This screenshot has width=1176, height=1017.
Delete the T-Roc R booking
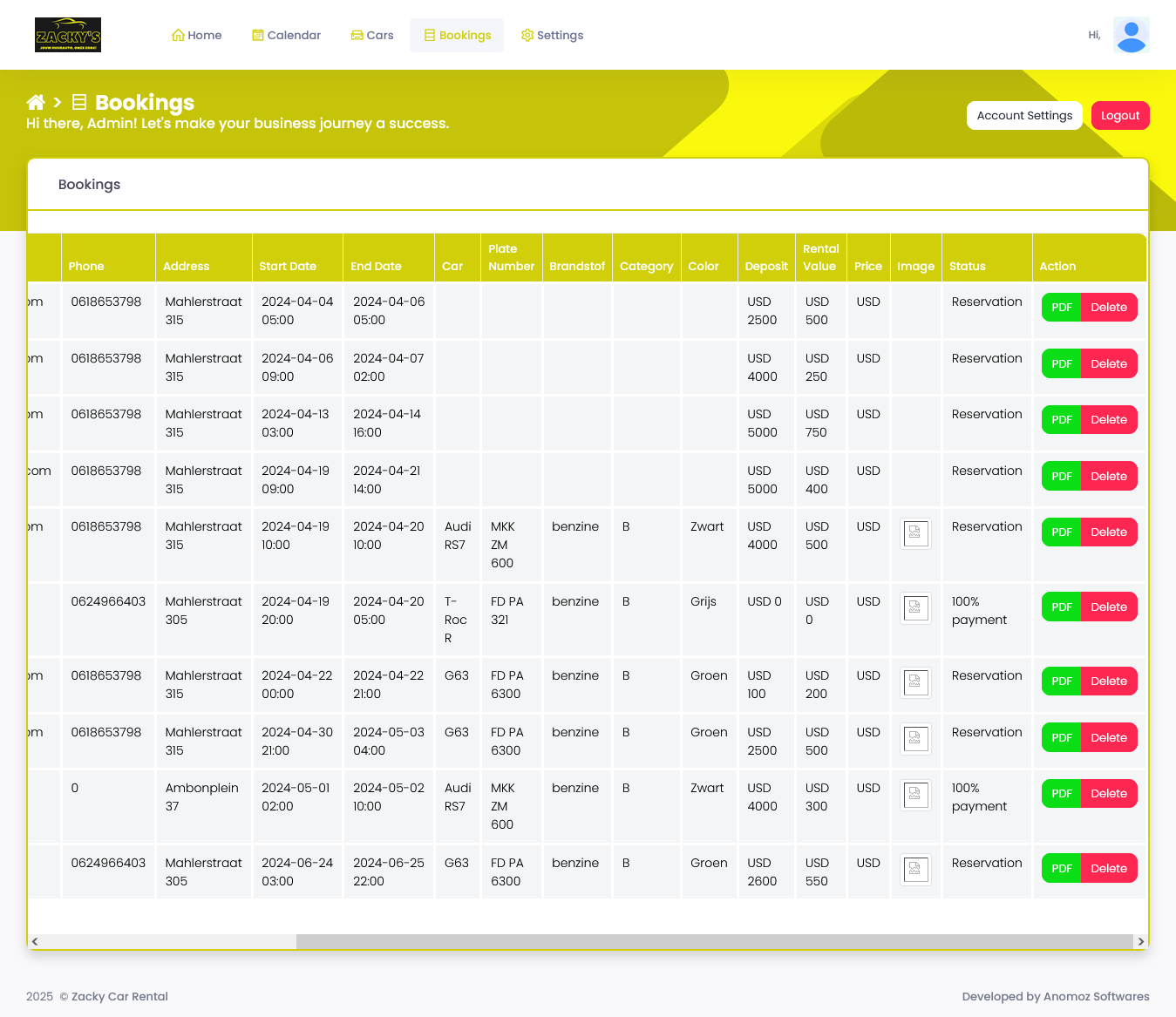1108,607
